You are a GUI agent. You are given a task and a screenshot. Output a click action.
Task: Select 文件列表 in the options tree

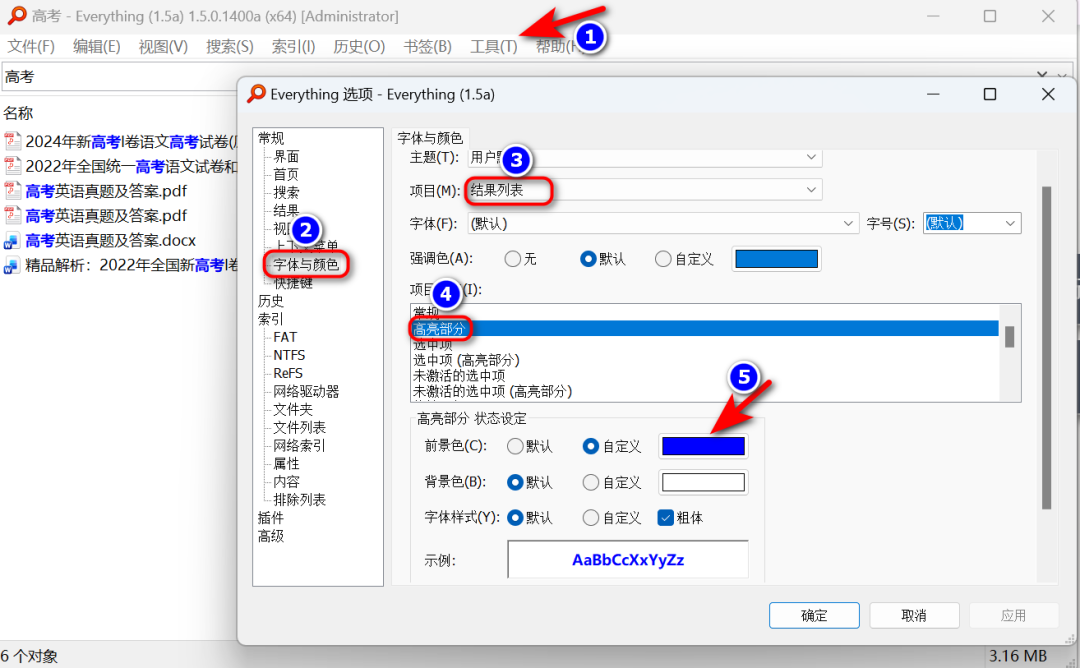tap(299, 428)
